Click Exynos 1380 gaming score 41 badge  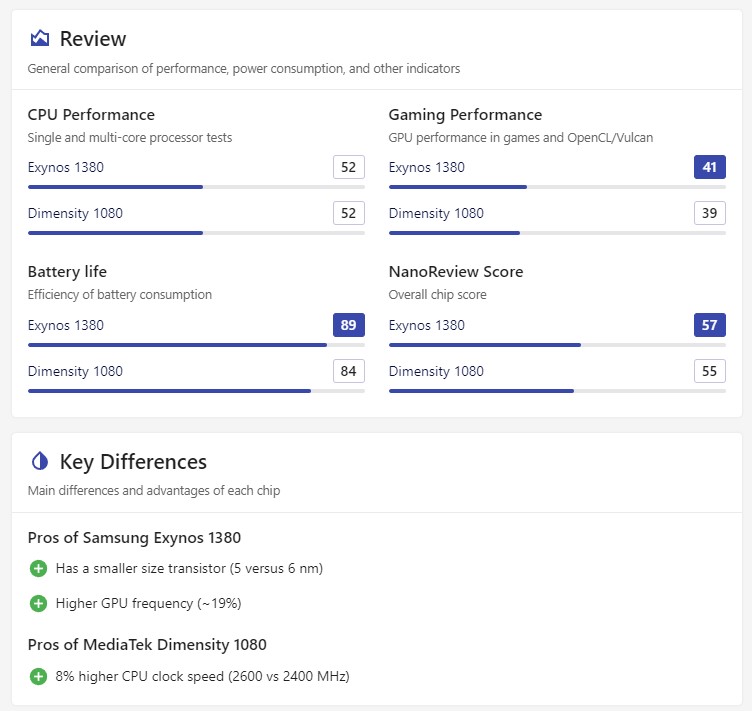click(710, 167)
